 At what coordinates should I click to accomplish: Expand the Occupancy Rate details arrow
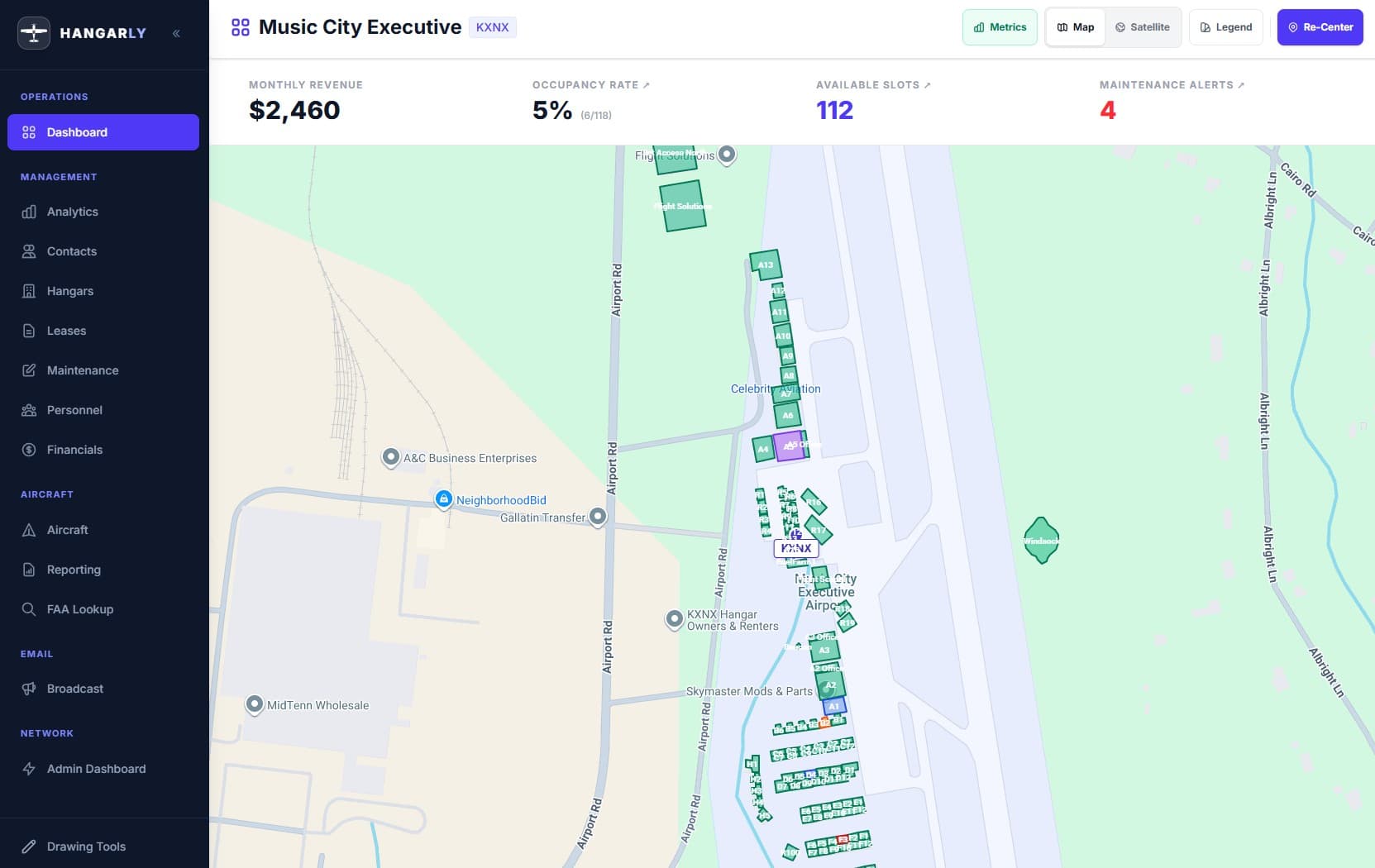[x=646, y=83]
